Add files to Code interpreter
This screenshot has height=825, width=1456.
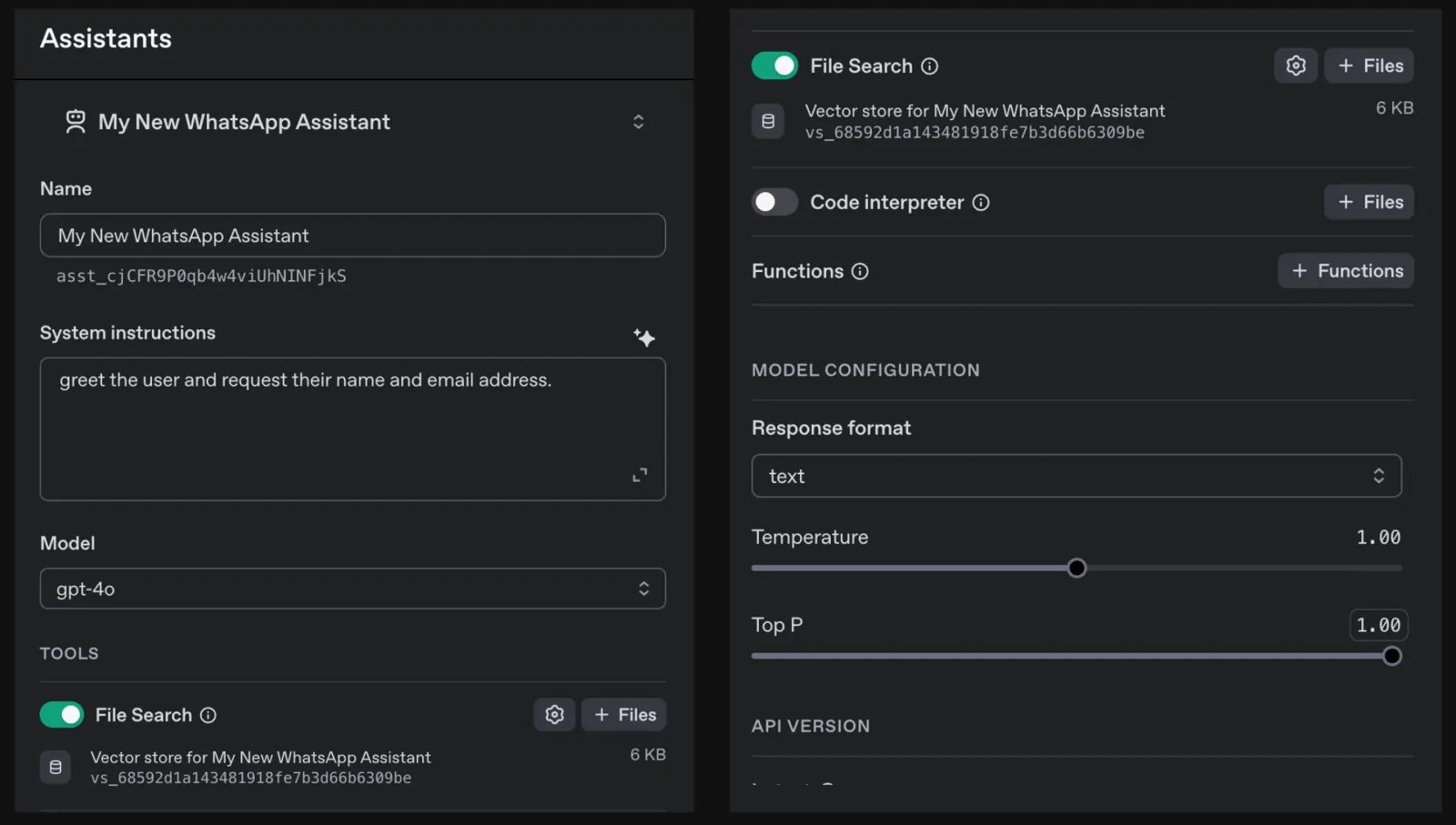click(1369, 202)
